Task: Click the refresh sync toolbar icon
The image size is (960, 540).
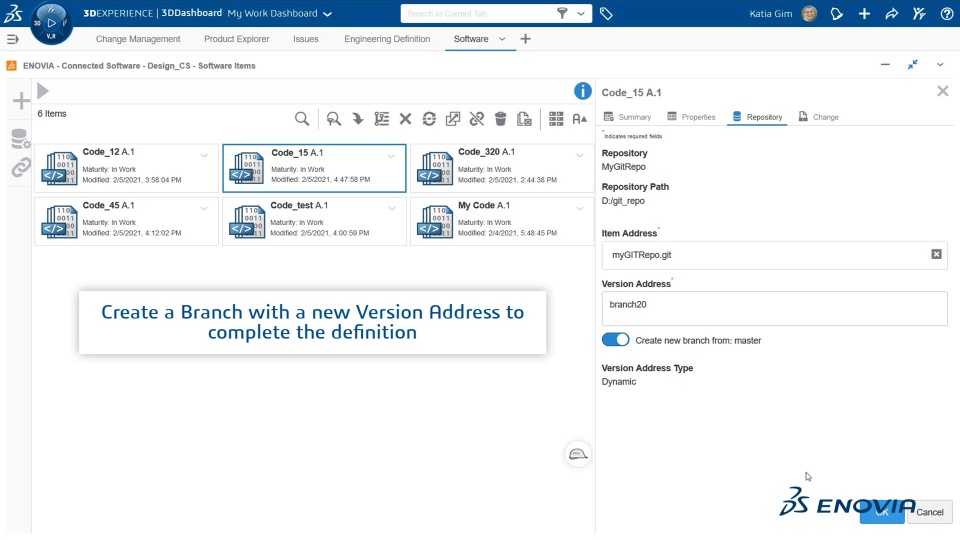Action: [x=429, y=119]
